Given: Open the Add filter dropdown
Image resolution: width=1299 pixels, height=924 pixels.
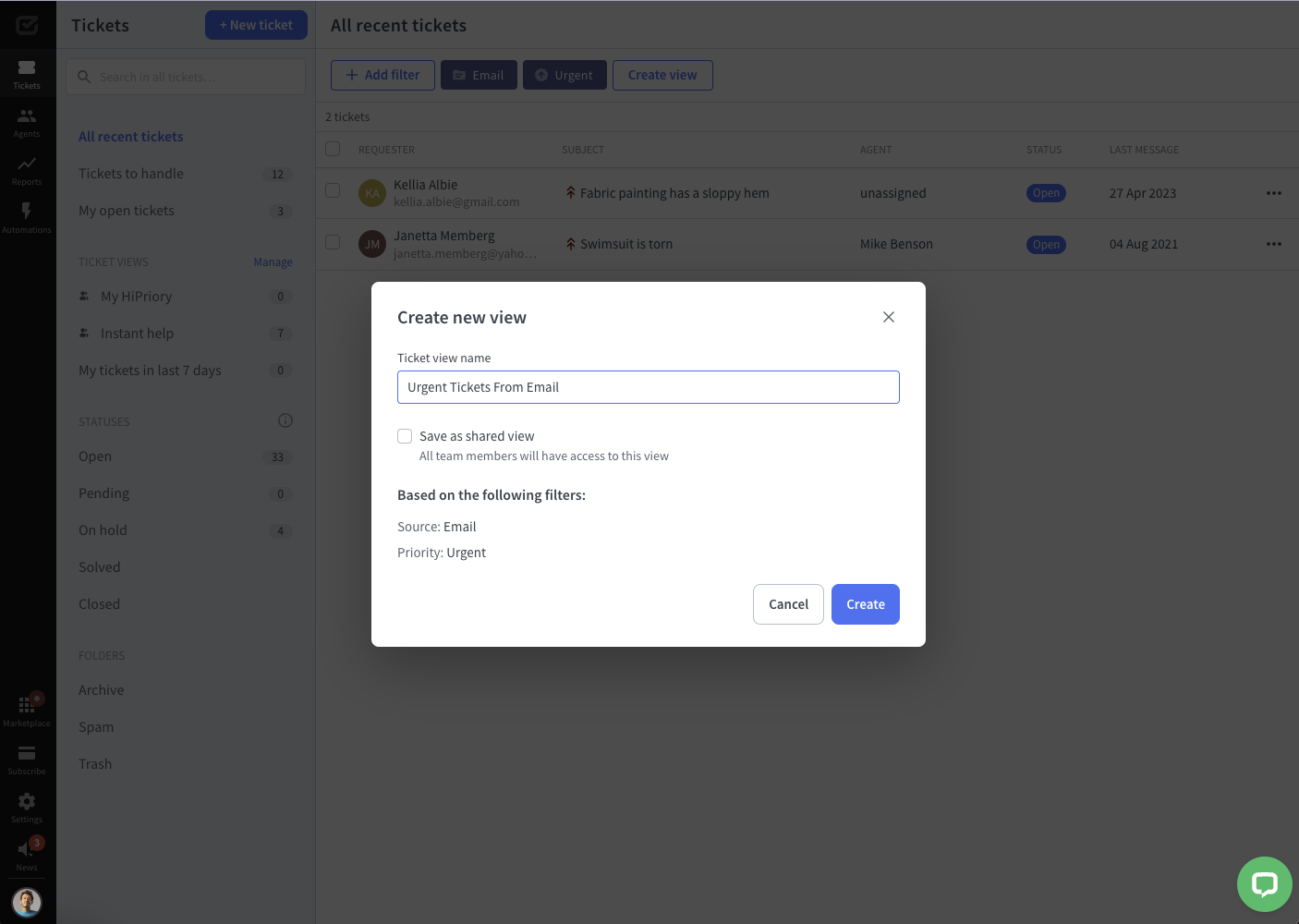Looking at the screenshot, I should pyautogui.click(x=382, y=75).
